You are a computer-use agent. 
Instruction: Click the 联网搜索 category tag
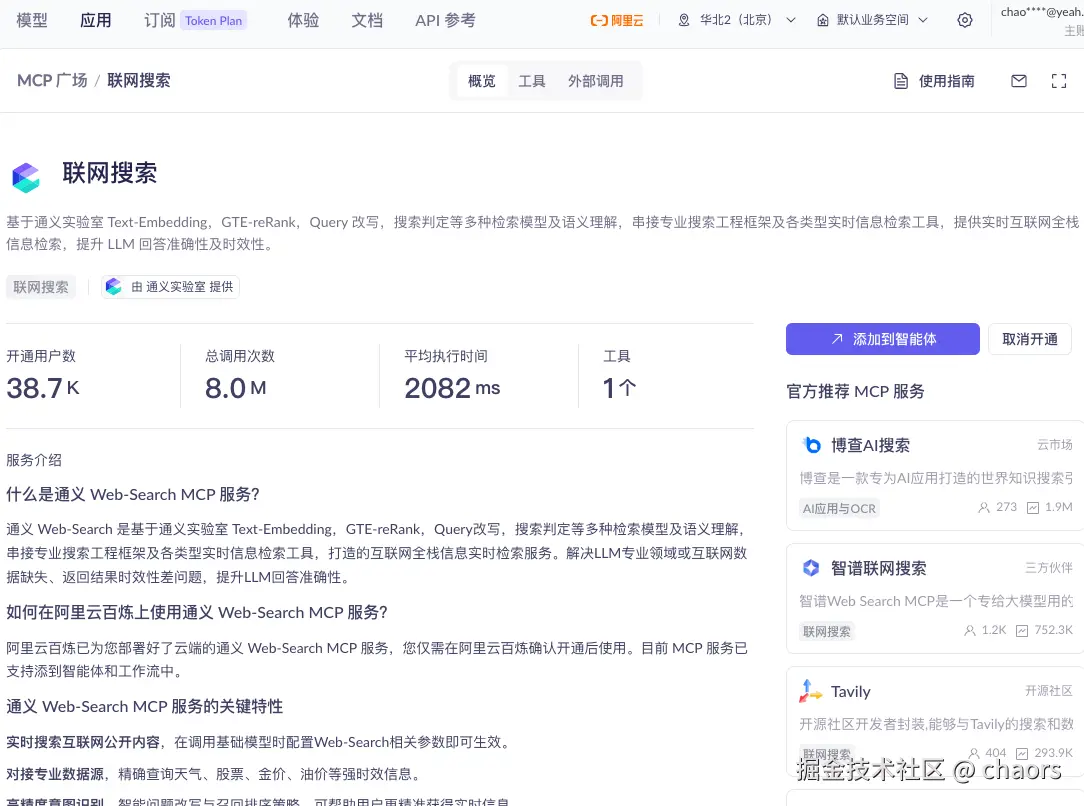click(x=41, y=286)
